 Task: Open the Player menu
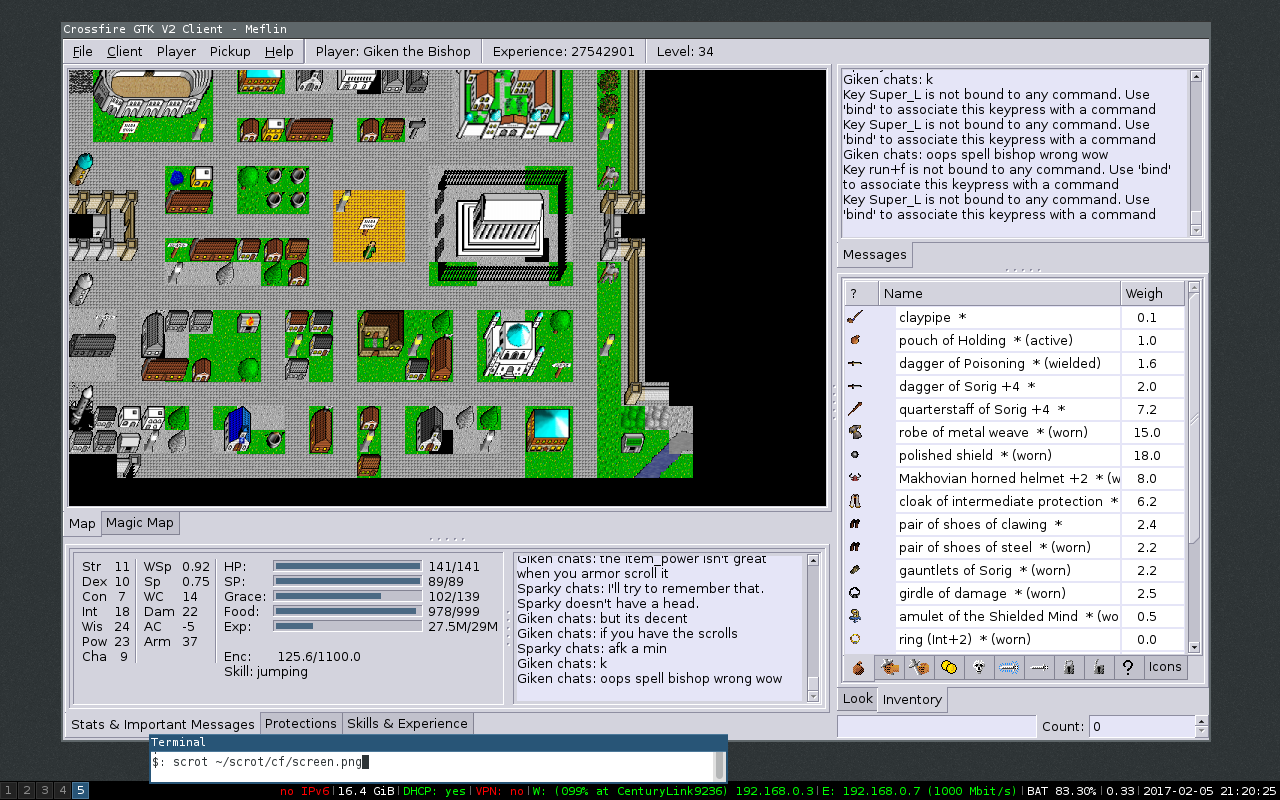[x=176, y=51]
